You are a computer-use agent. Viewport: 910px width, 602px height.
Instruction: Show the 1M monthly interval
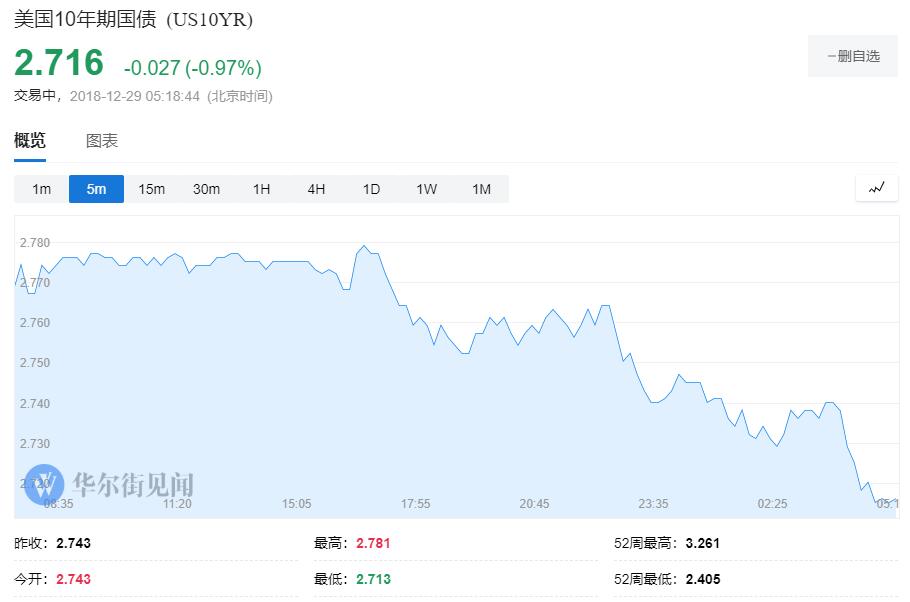tap(481, 189)
